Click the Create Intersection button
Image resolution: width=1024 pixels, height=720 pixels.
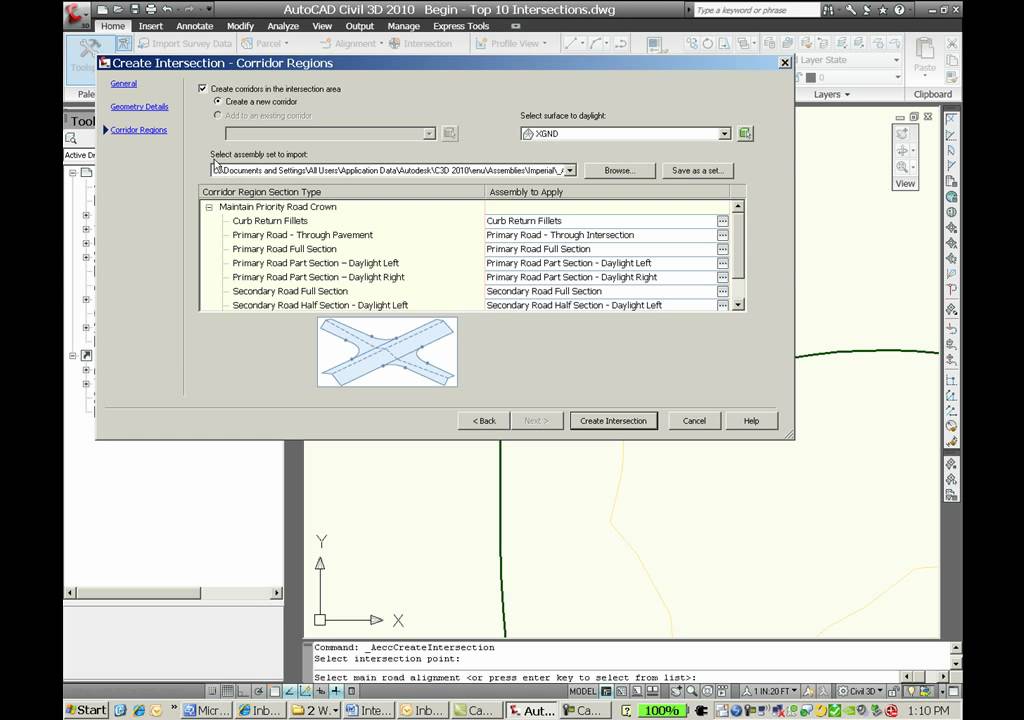click(613, 421)
